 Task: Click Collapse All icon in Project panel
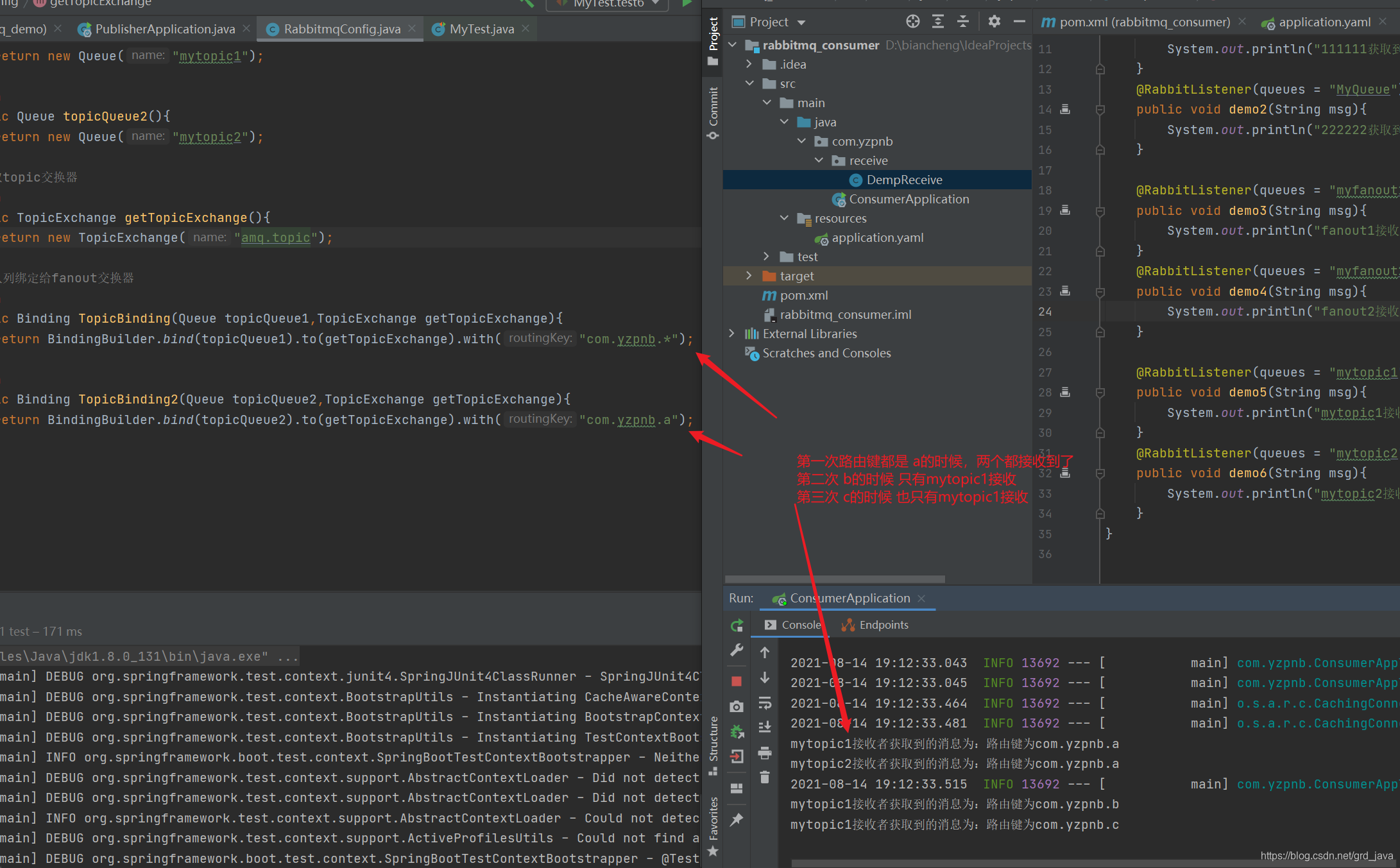pyautogui.click(x=962, y=22)
